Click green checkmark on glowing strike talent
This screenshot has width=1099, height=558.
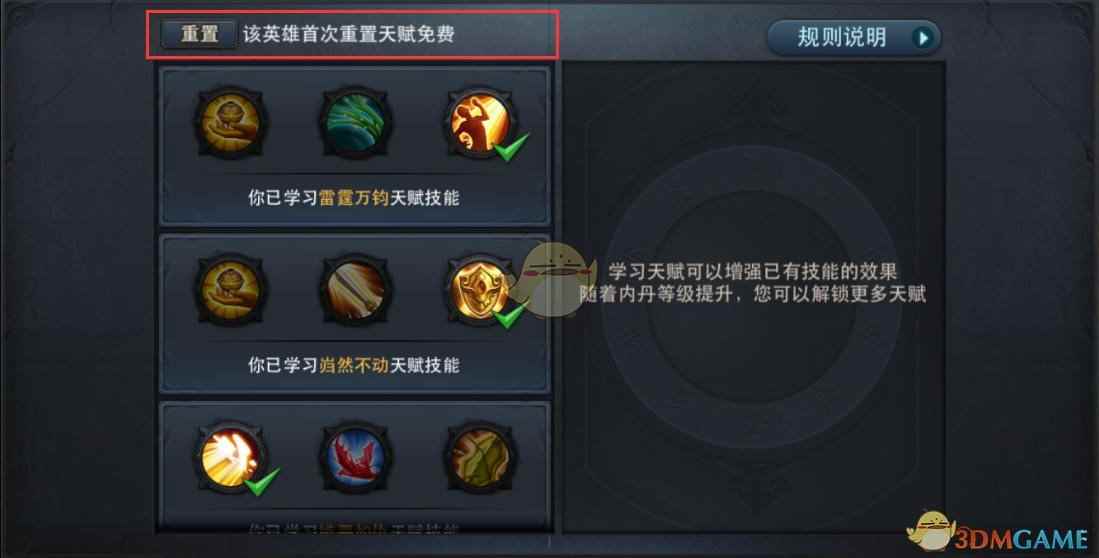(262, 482)
